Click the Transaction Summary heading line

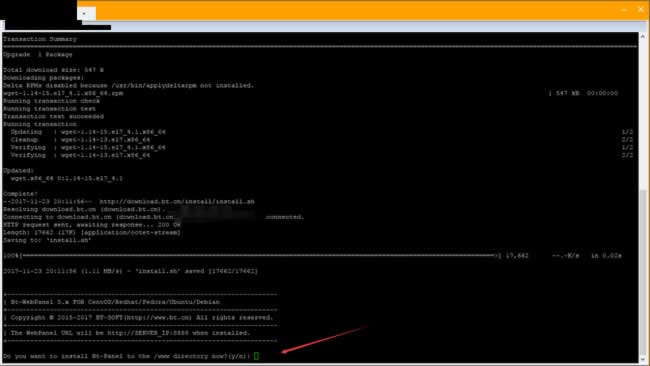(40, 39)
